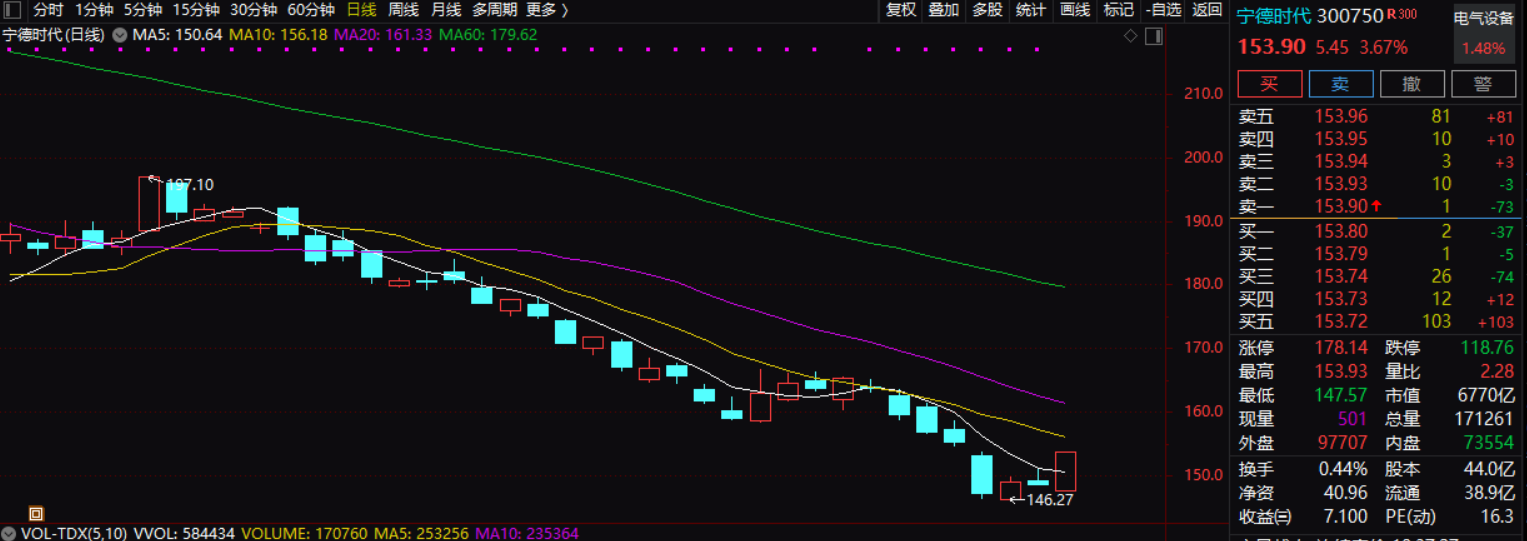Select the 15分钟 period

coord(196,10)
